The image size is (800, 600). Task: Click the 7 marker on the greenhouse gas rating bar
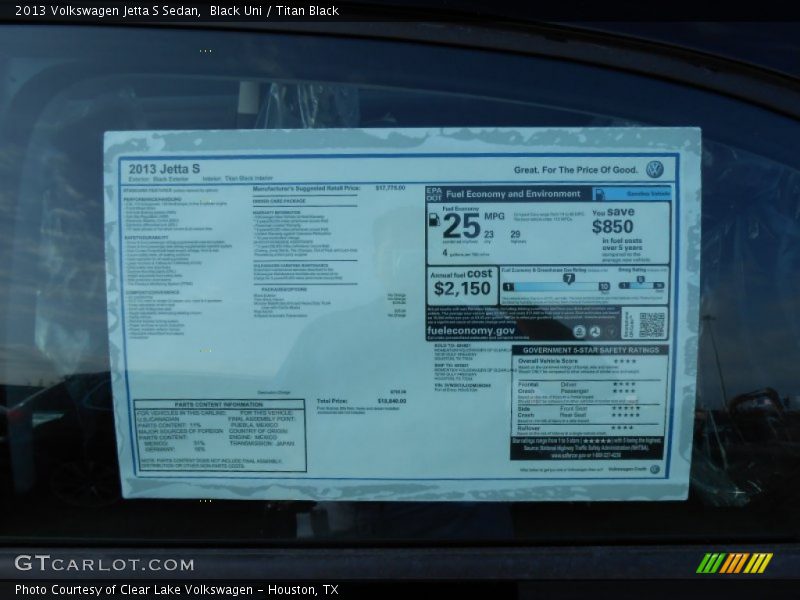(x=568, y=279)
